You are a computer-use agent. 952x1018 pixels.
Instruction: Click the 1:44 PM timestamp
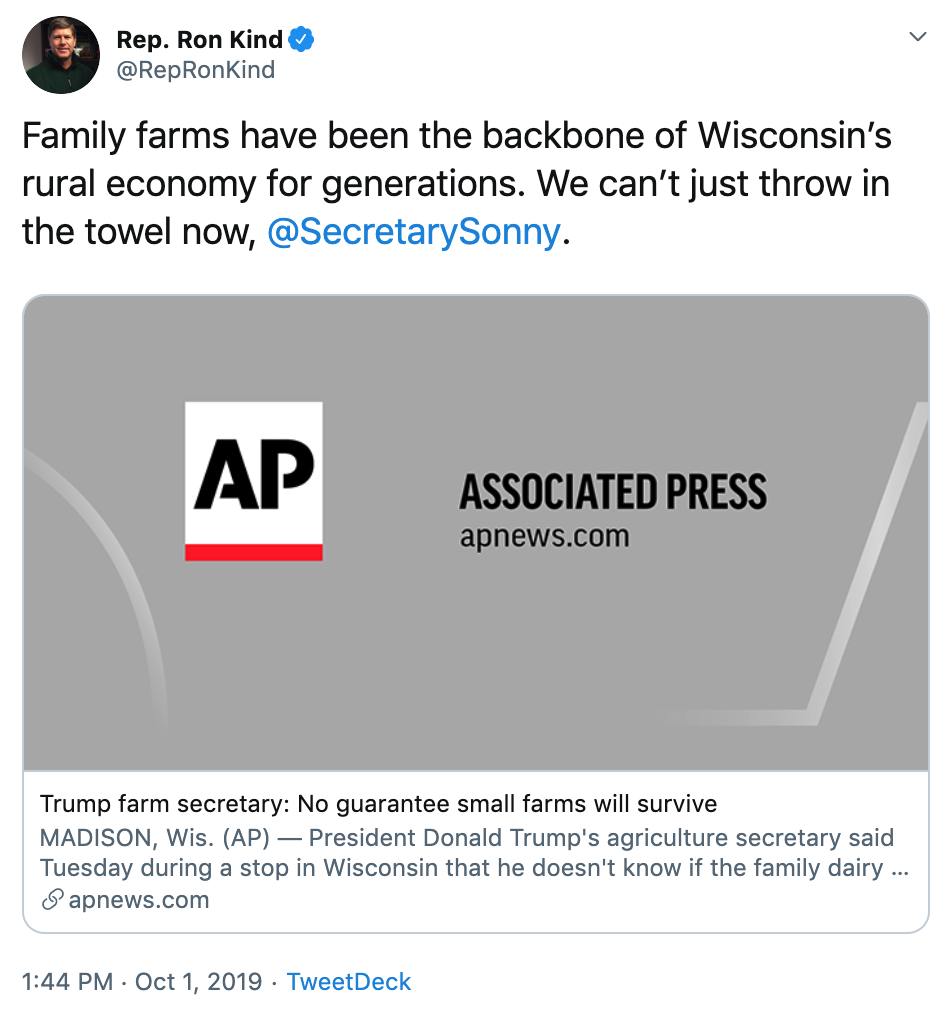67,982
